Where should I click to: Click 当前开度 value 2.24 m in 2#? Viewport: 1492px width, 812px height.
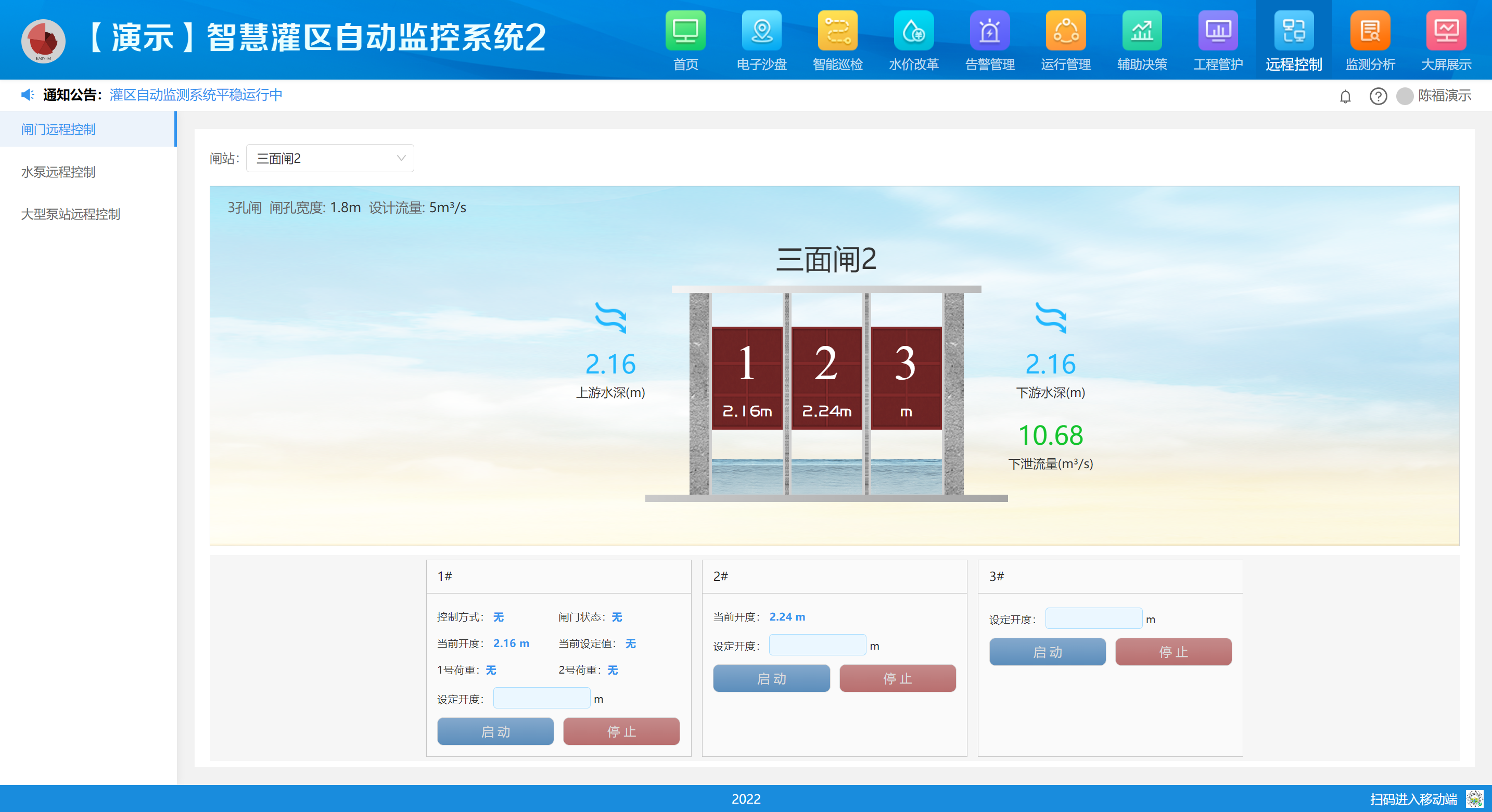(787, 616)
